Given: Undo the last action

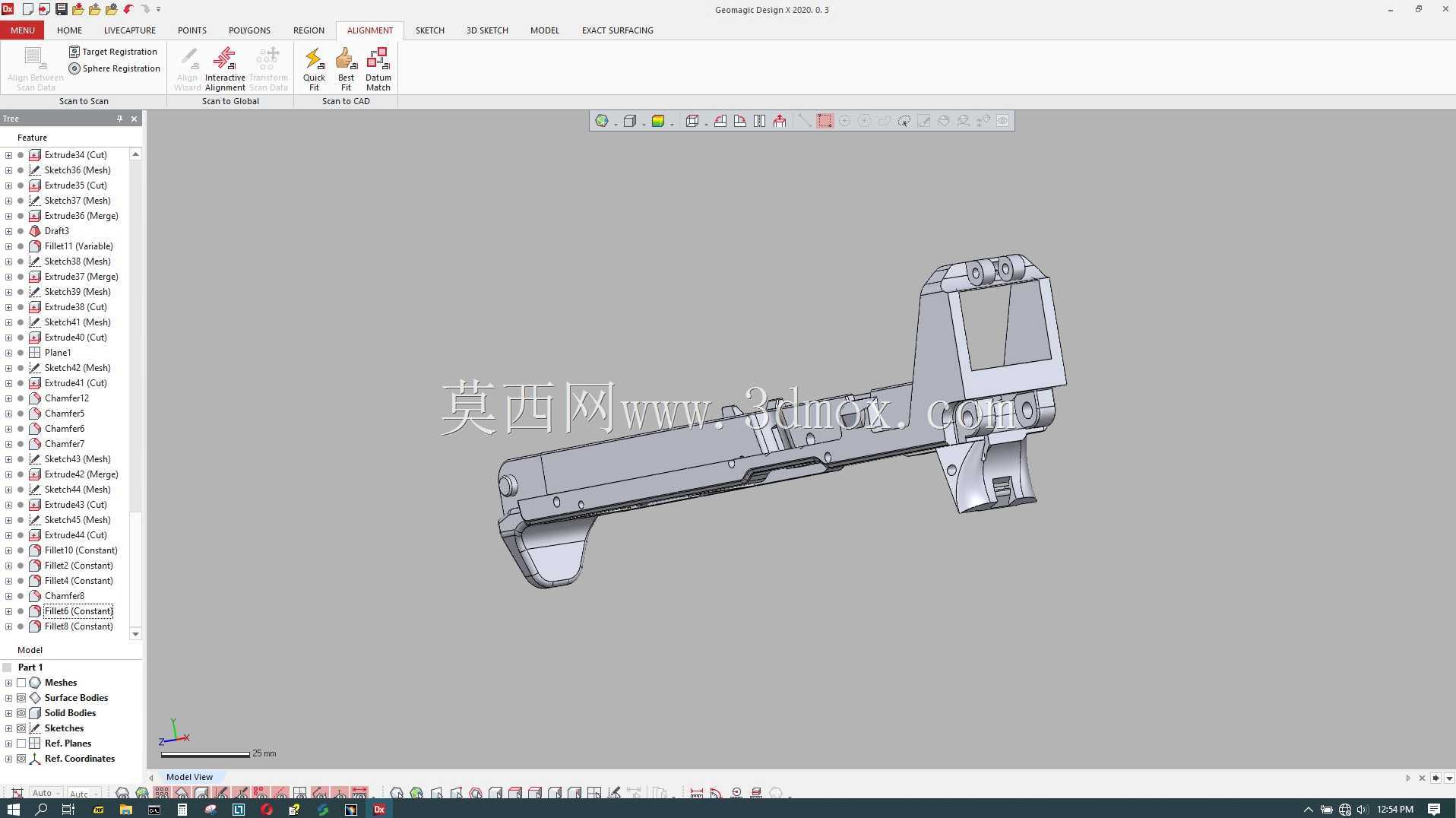Looking at the screenshot, I should (x=128, y=9).
